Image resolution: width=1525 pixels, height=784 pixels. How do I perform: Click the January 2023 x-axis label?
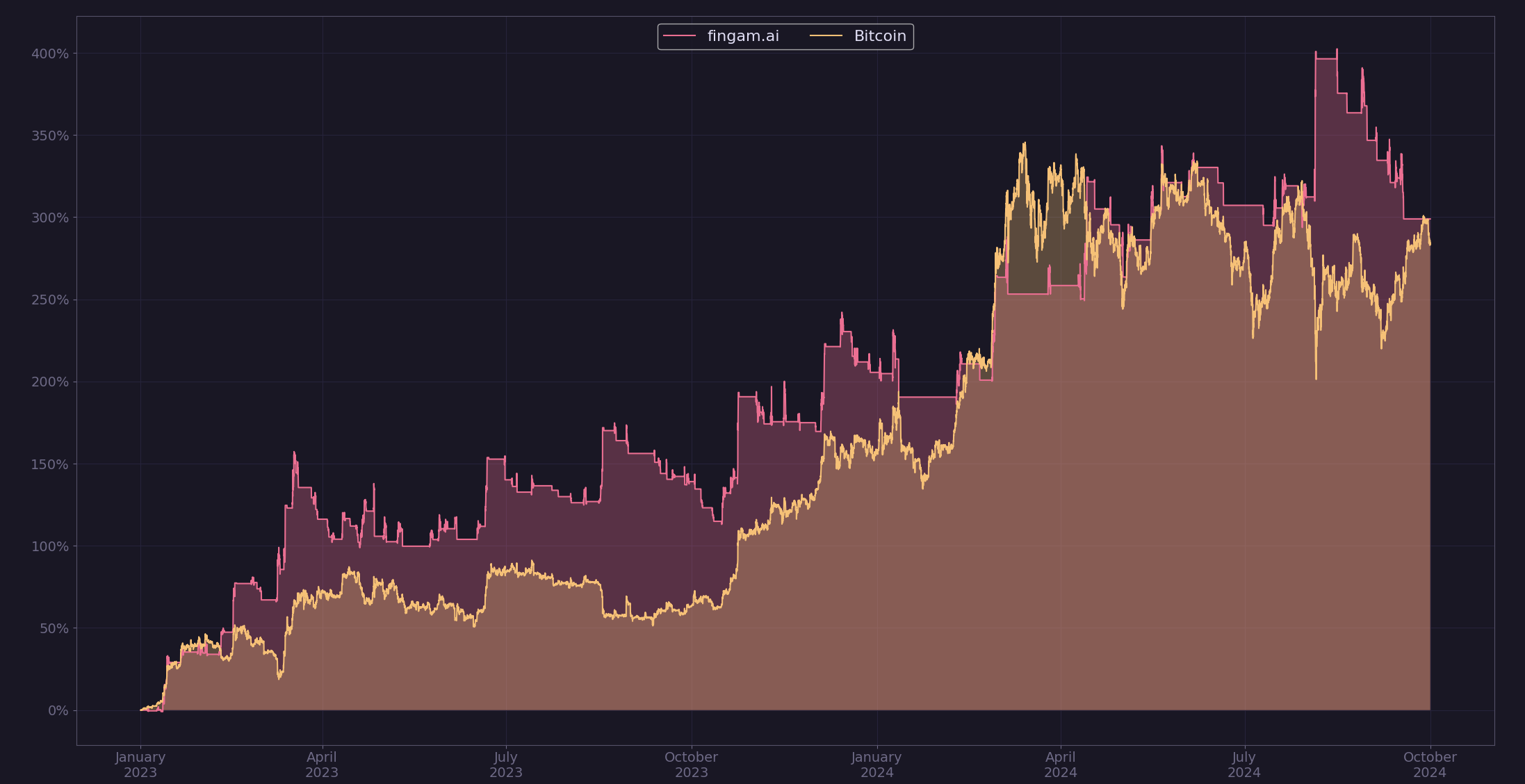pyautogui.click(x=140, y=765)
